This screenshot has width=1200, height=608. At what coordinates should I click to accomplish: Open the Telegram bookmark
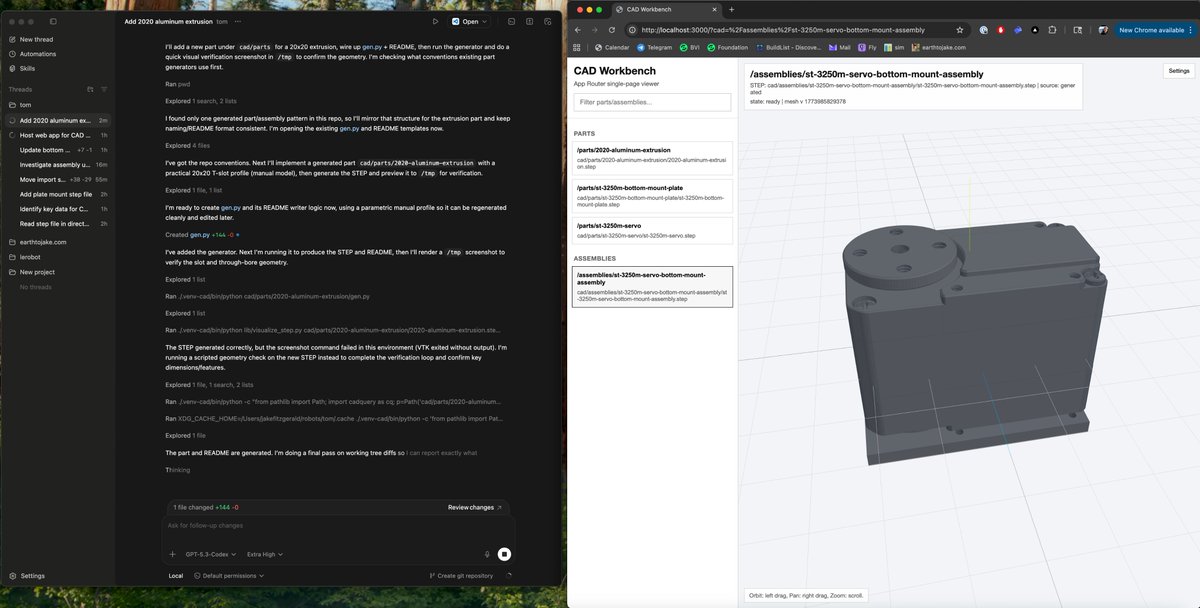[654, 47]
